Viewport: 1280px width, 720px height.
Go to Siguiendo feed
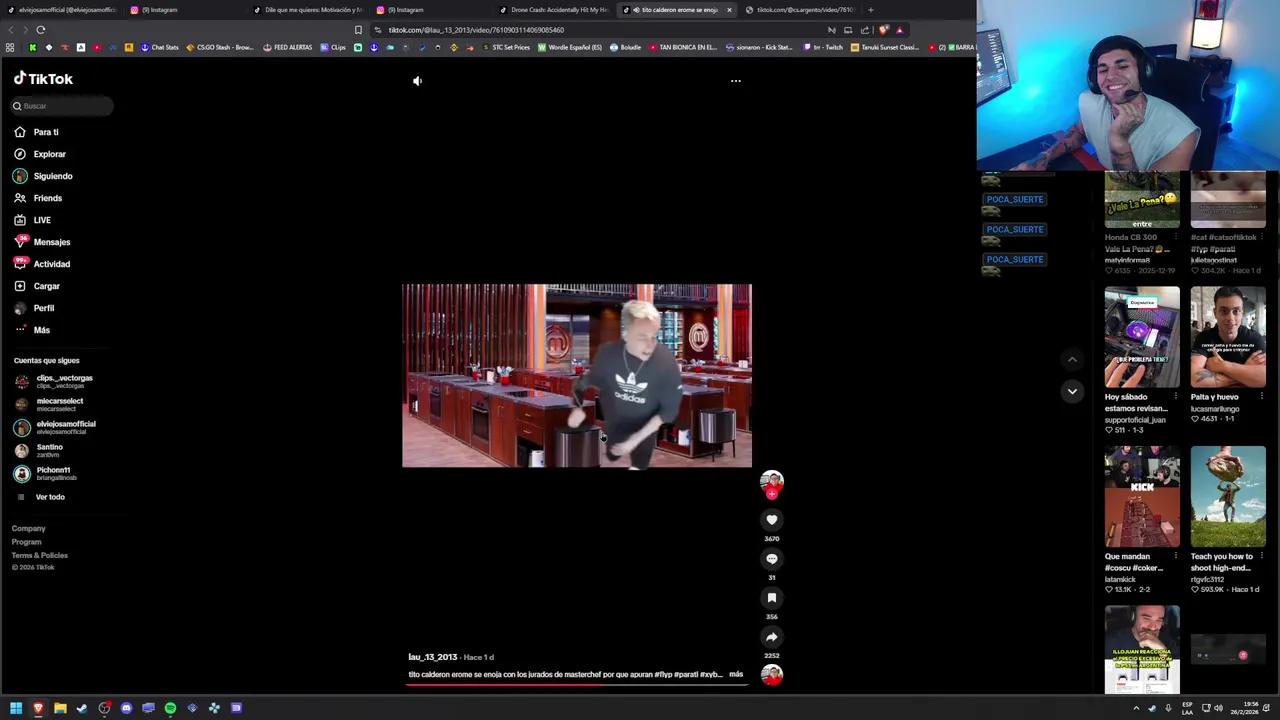click(53, 176)
